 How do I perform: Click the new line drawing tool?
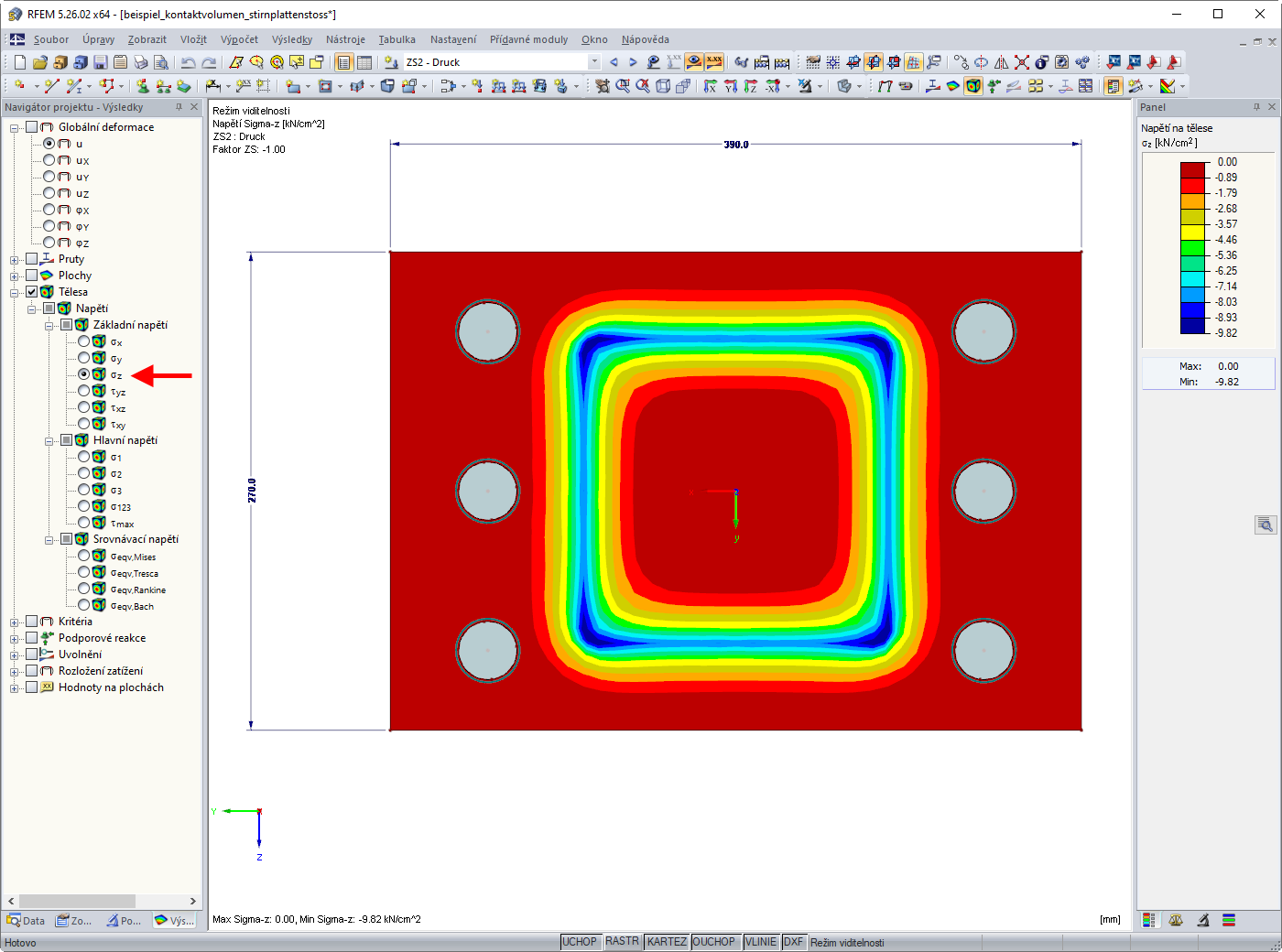[51, 86]
